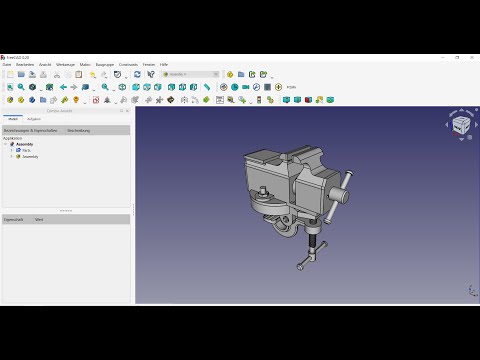The height and width of the screenshot is (360, 480).
Task: Click the teal camera recording icon
Action: 246,87
